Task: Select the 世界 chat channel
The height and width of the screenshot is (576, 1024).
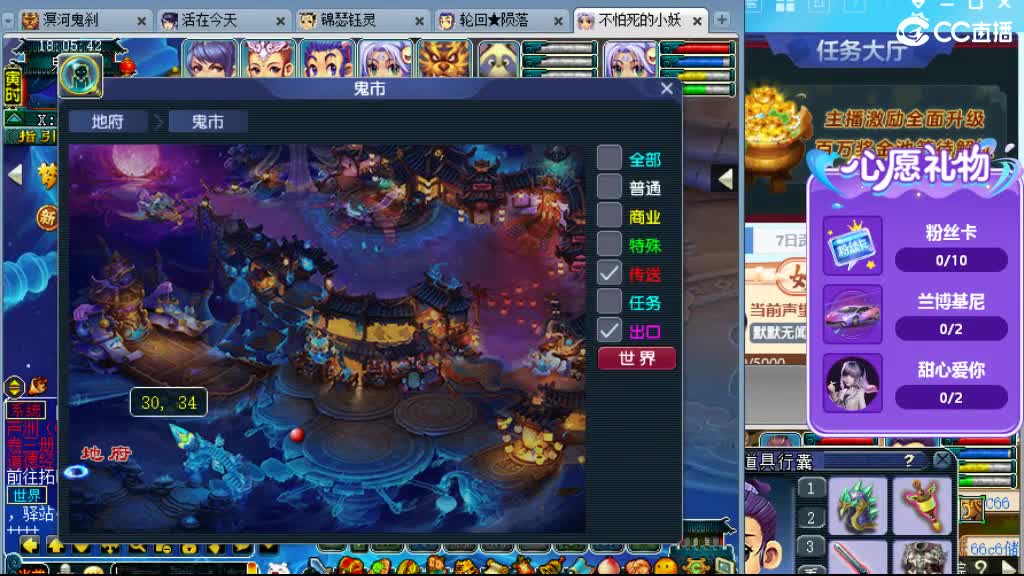Action: 27,496
